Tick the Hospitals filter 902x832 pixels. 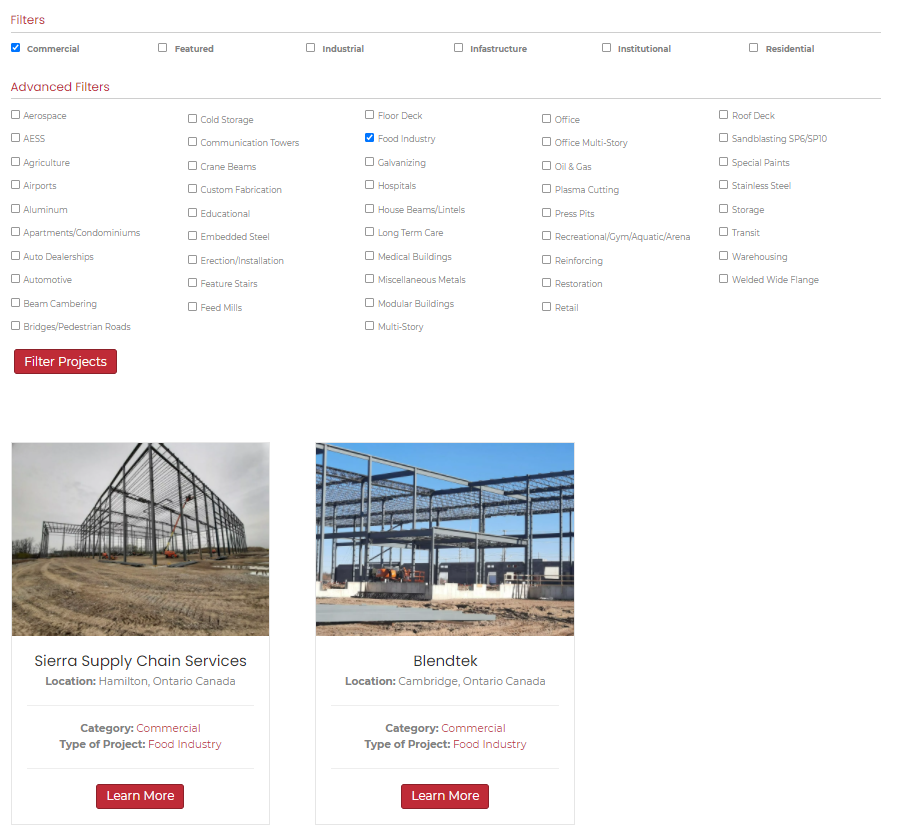(x=370, y=185)
